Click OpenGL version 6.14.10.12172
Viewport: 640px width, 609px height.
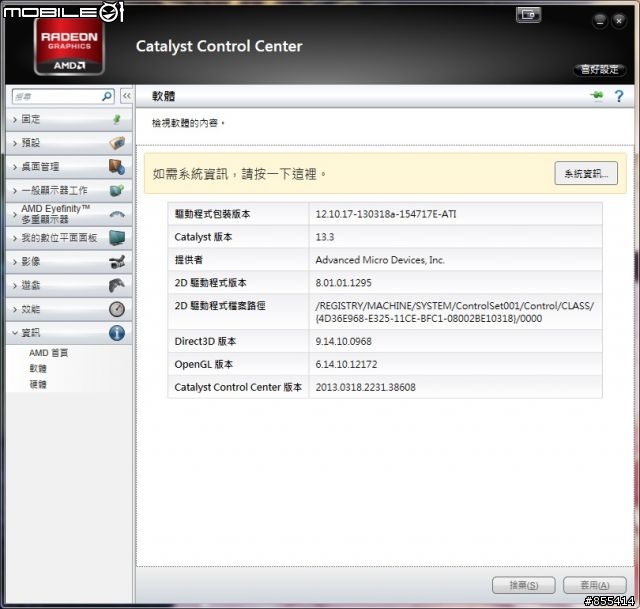[x=346, y=364]
